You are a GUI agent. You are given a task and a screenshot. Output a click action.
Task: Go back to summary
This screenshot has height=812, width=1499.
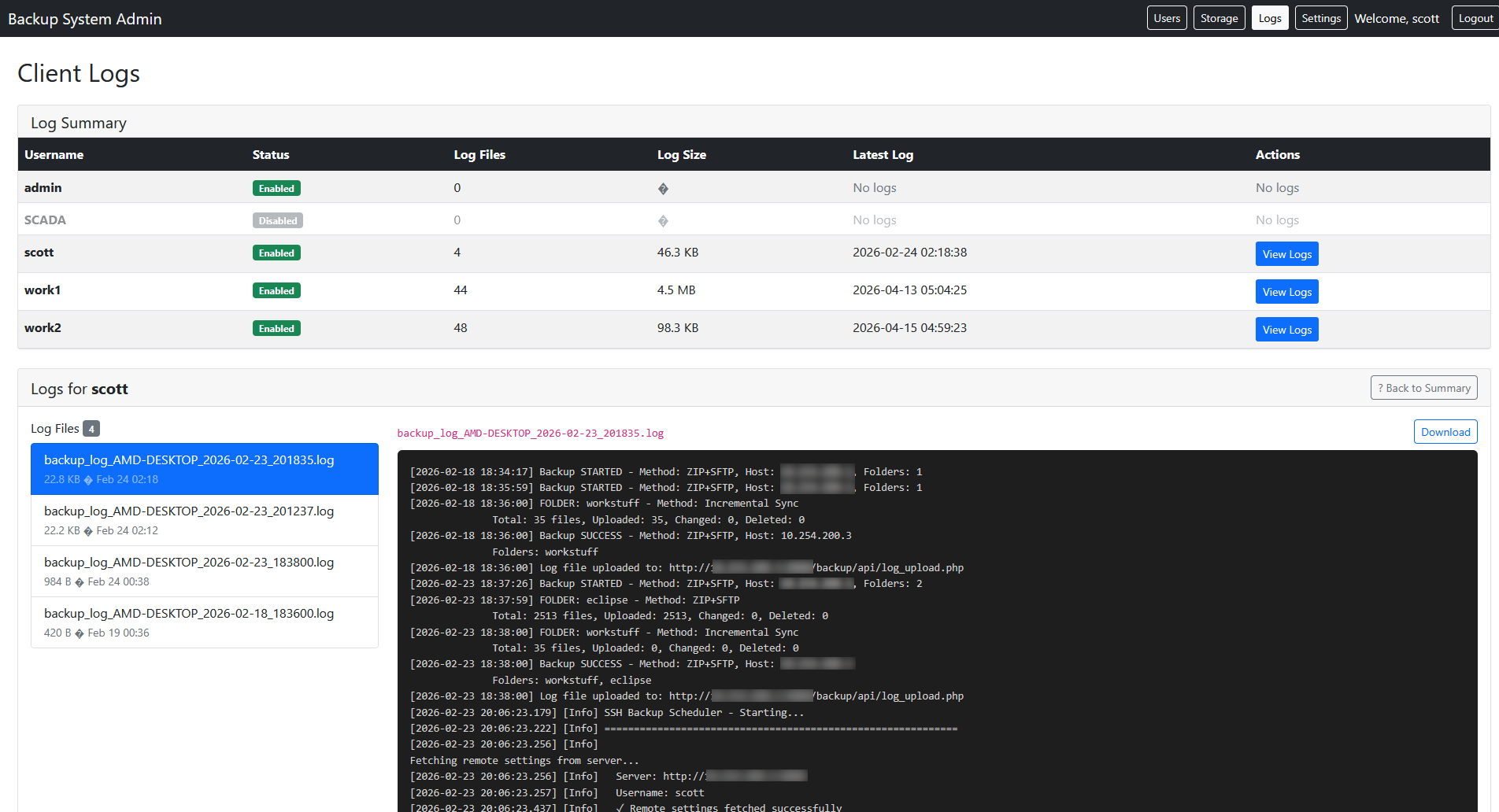click(x=1423, y=388)
